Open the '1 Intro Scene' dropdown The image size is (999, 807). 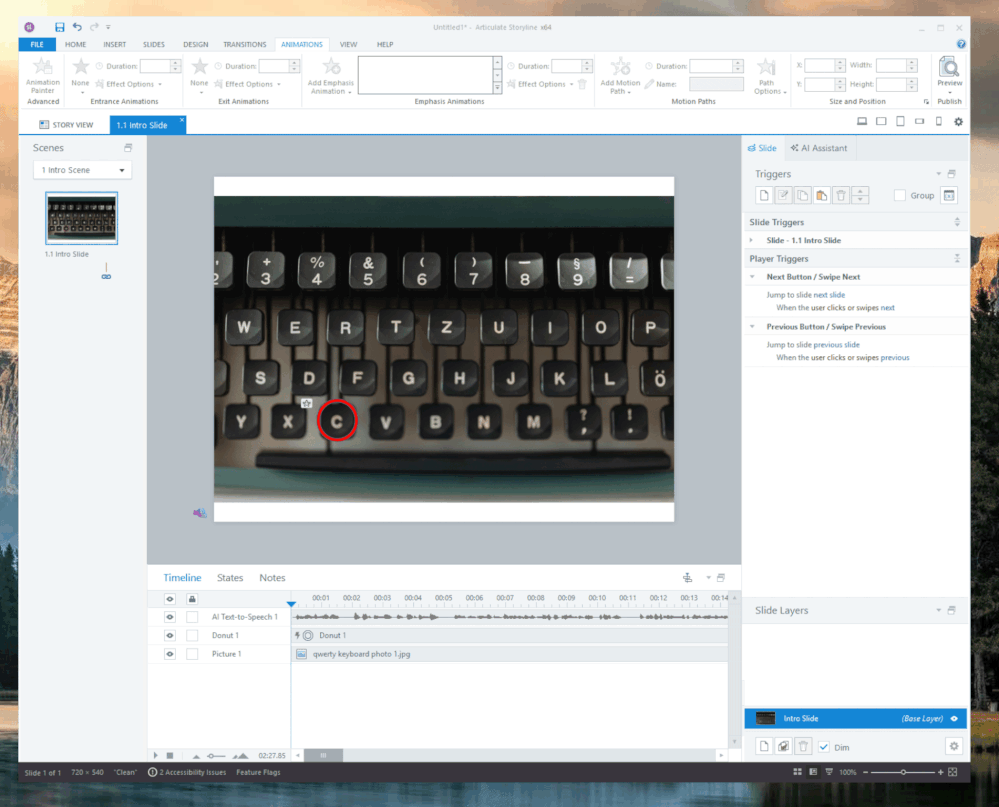pyautogui.click(x=82, y=170)
